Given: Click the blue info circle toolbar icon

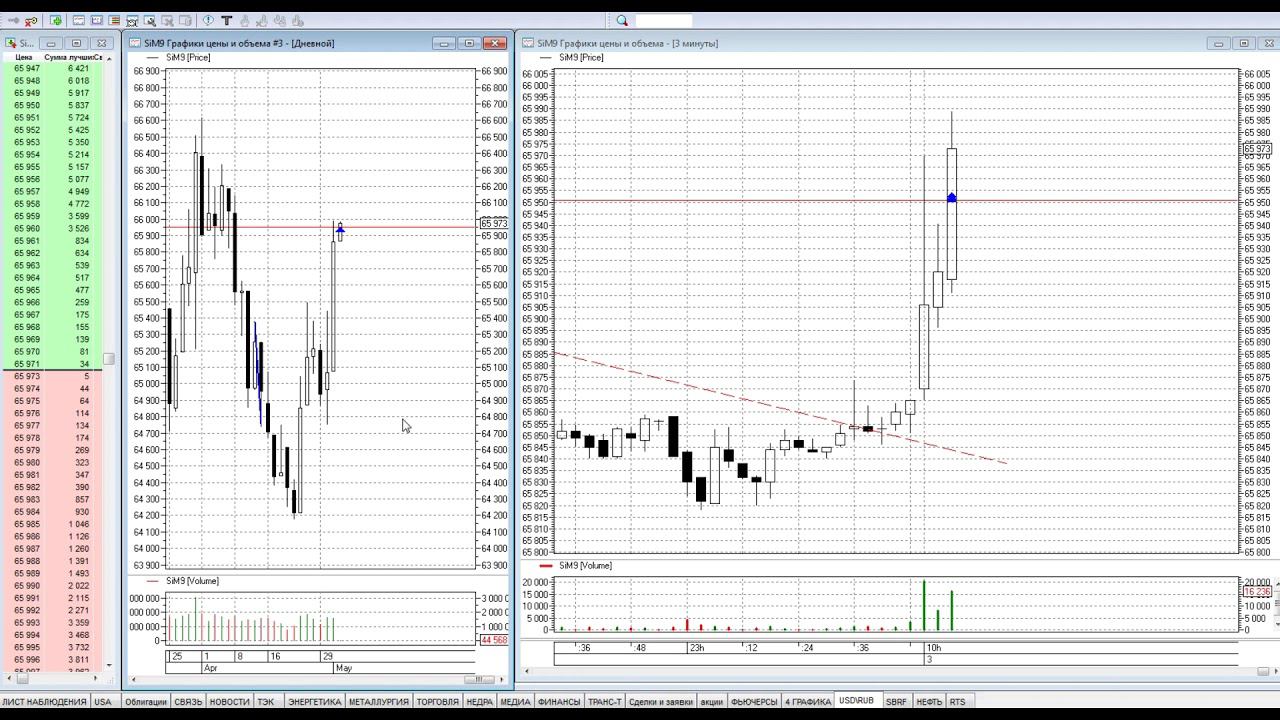Looking at the screenshot, I should click(x=208, y=20).
